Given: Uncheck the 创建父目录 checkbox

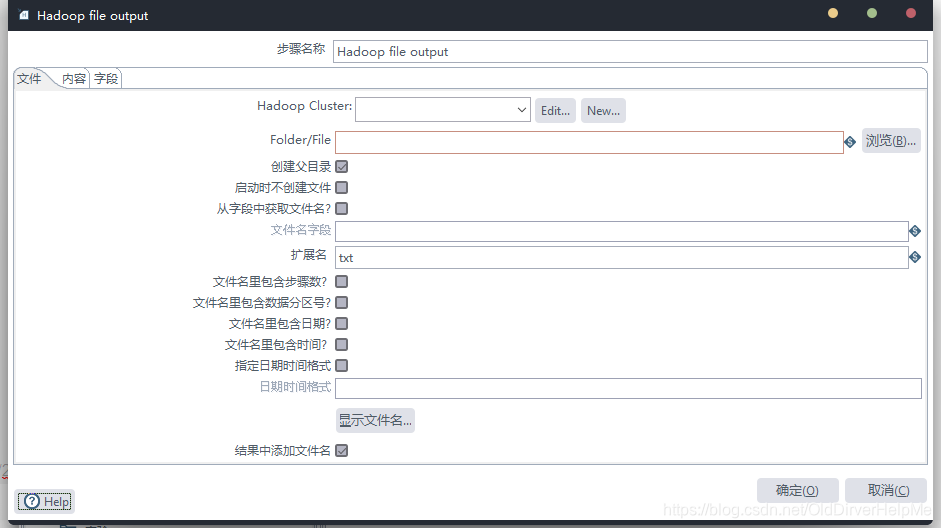Looking at the screenshot, I should [x=341, y=166].
